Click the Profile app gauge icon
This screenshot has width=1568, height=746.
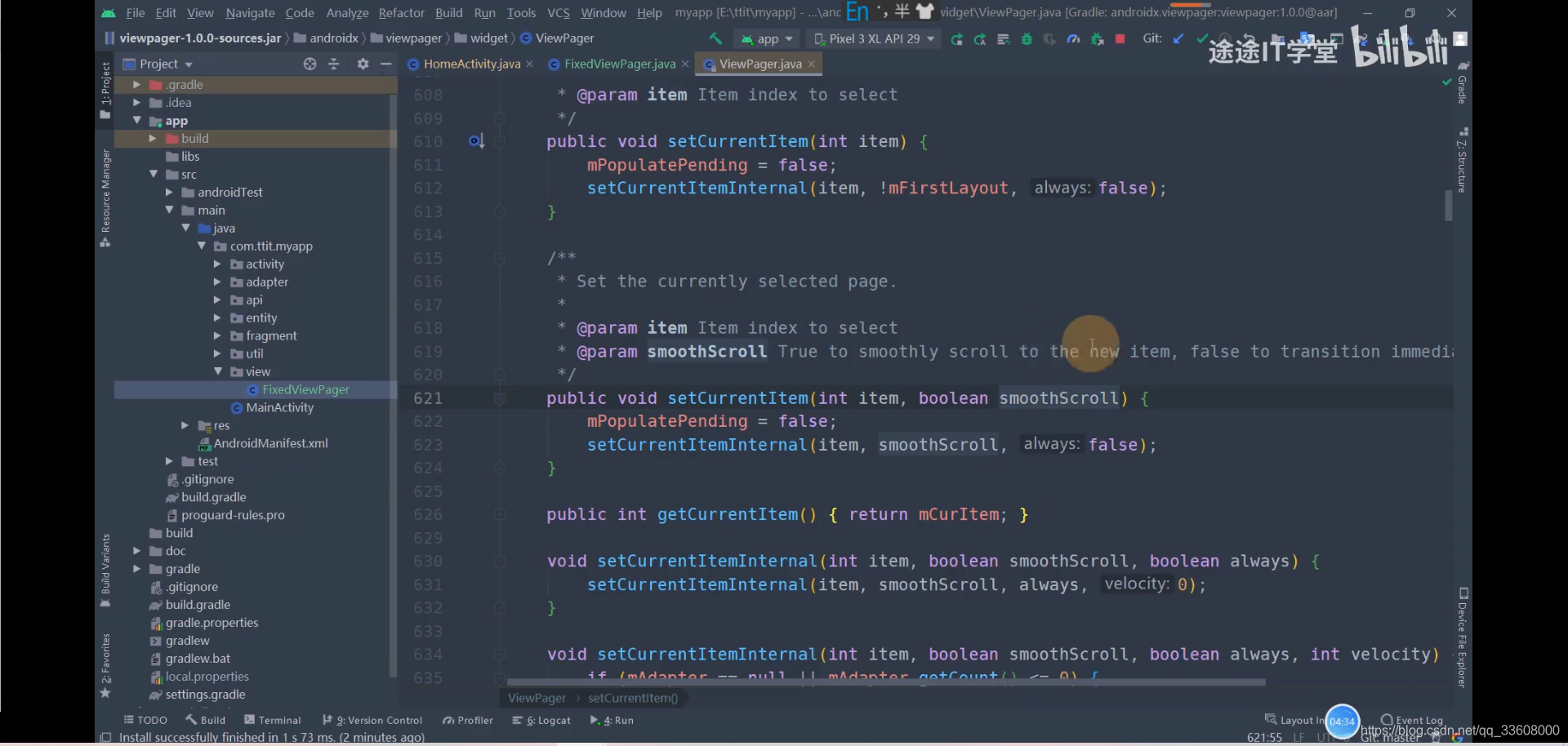[1074, 39]
